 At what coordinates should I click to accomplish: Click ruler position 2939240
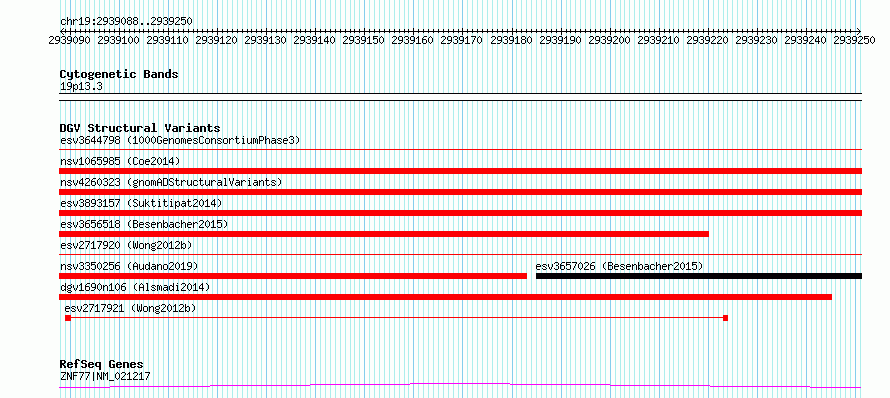(x=806, y=40)
